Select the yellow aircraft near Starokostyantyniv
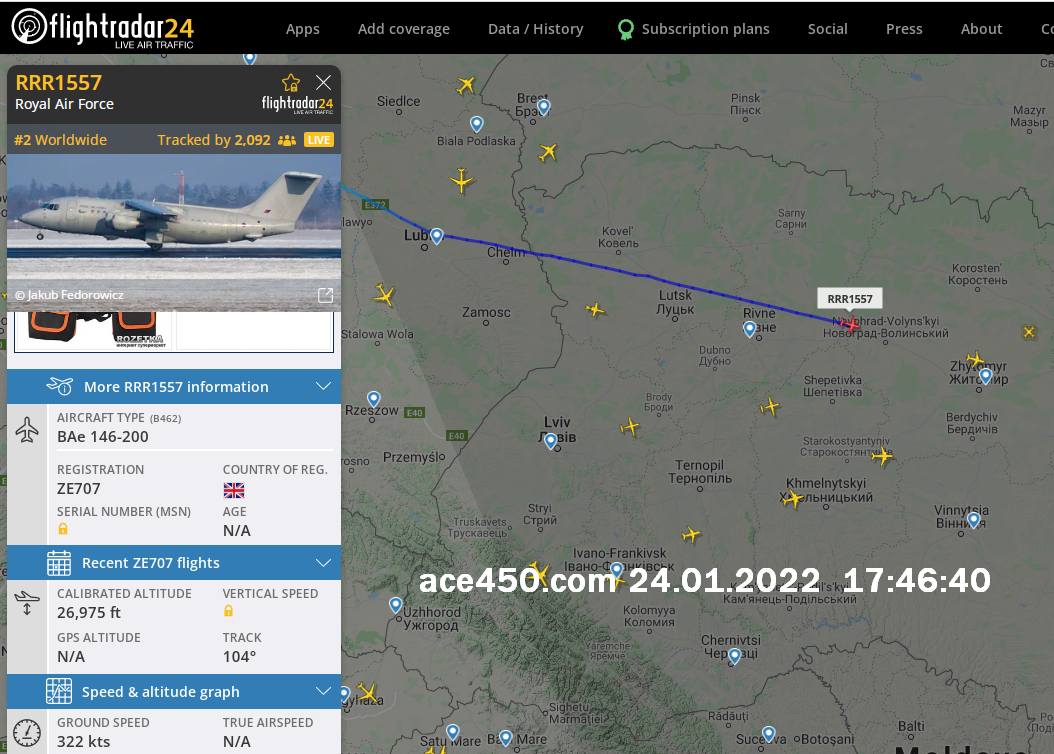The width and height of the screenshot is (1054, 754). pos(882,456)
